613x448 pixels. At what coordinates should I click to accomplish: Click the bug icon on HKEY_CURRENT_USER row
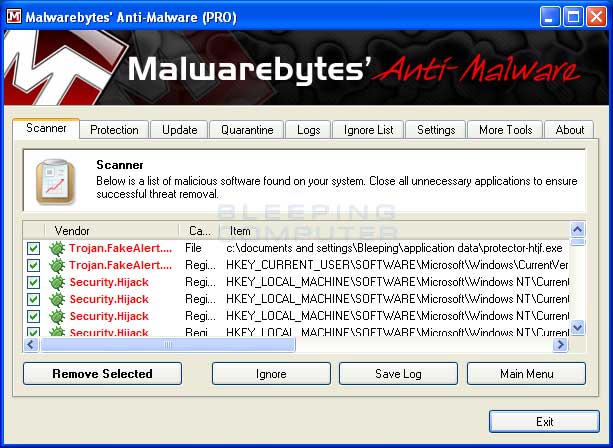(57, 265)
